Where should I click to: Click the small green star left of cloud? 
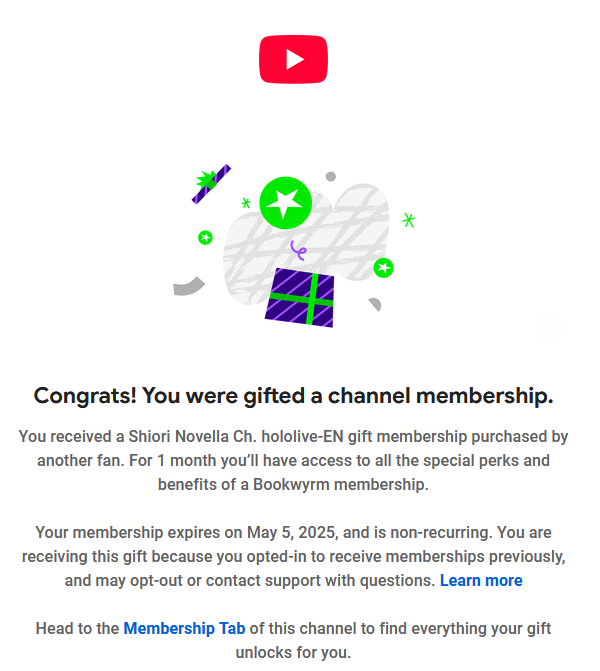click(205, 238)
